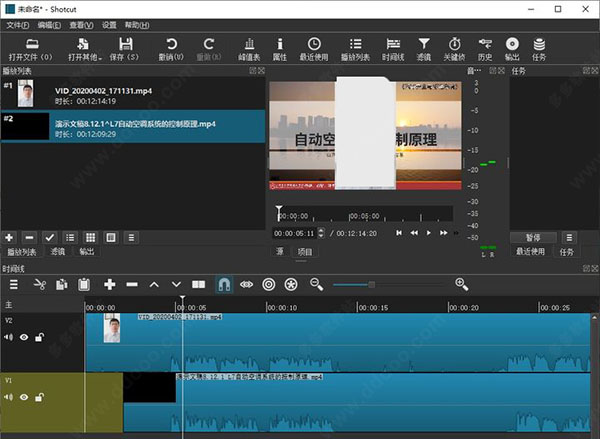Hide the V2 track with eye icon
This screenshot has width=600, height=439.
coord(24,337)
